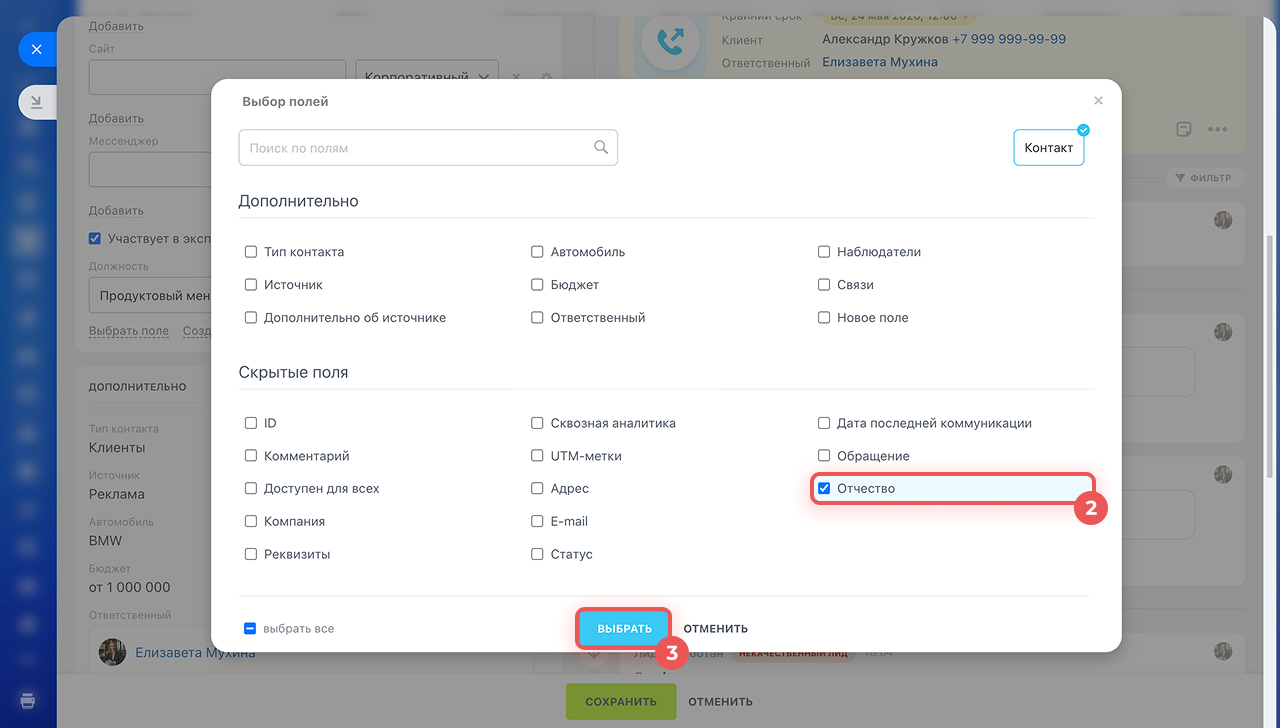Click the Выбрать button

click(624, 629)
